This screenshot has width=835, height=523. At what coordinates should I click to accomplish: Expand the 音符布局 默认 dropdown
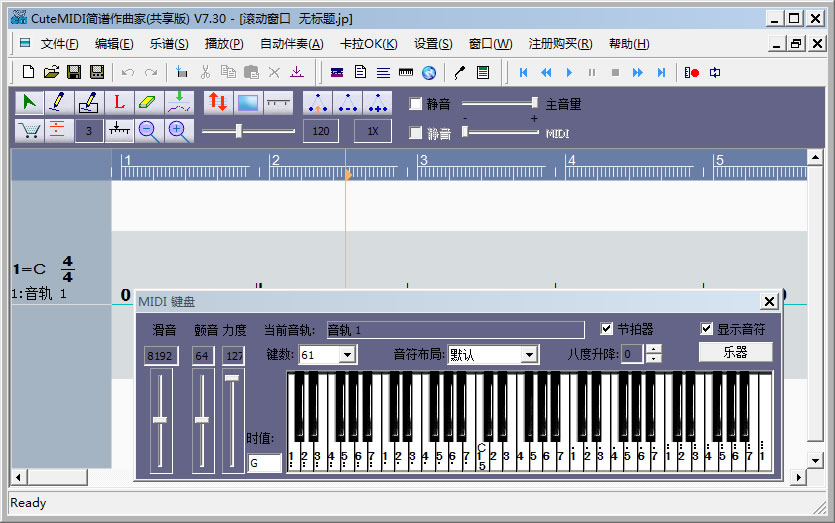pyautogui.click(x=529, y=355)
